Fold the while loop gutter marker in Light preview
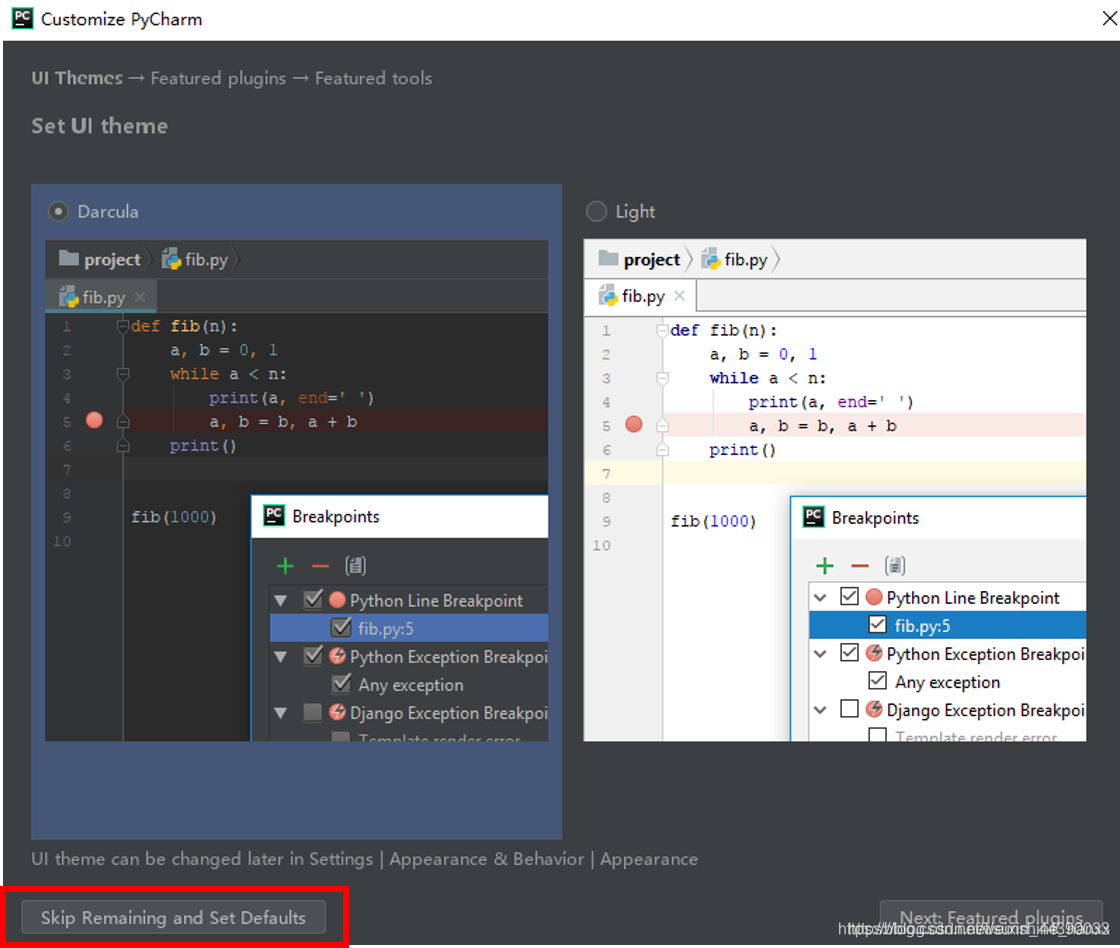The width and height of the screenshot is (1120, 948). (x=662, y=378)
